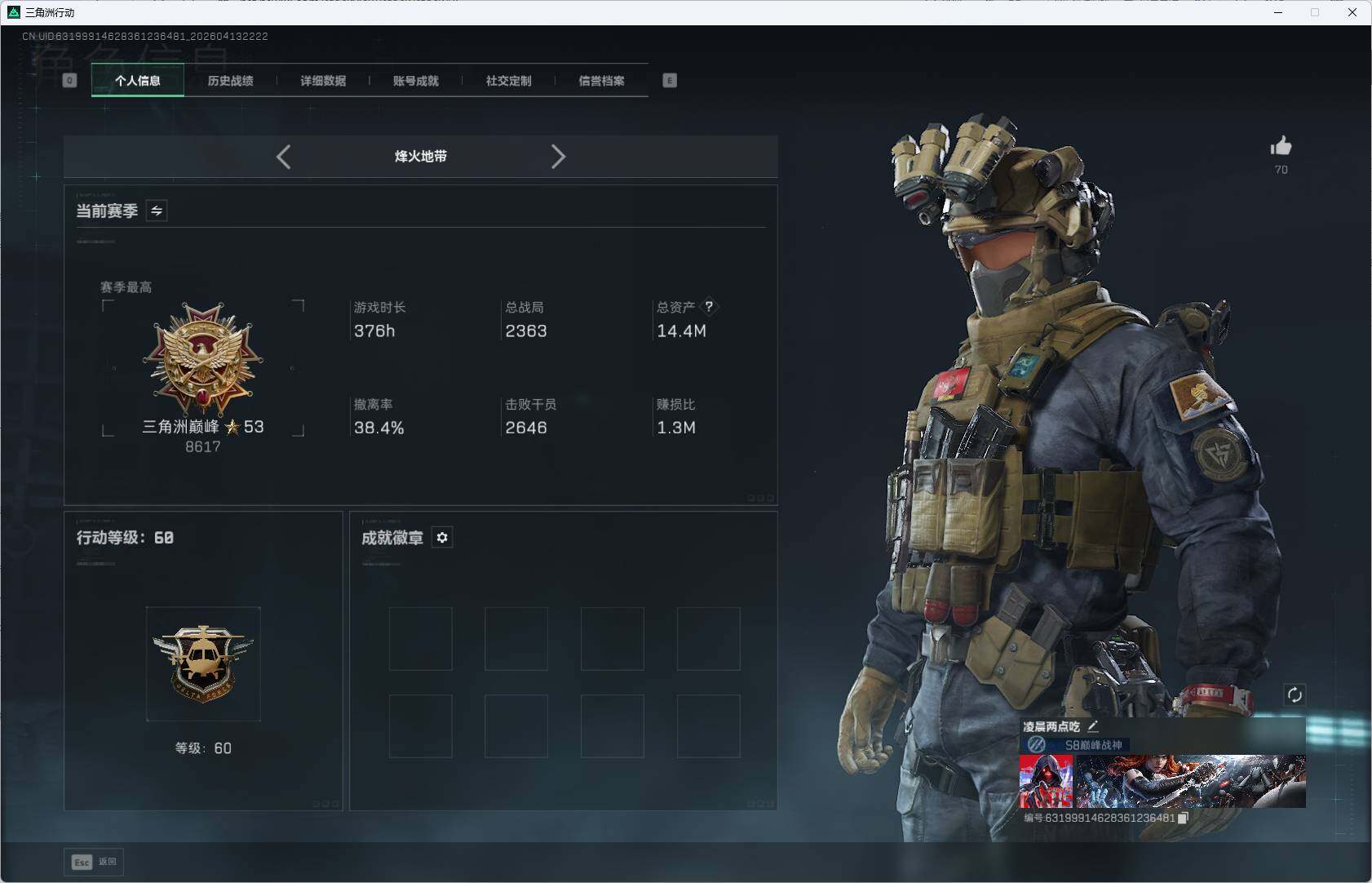The height and width of the screenshot is (883, 1372).
Task: Click the red hooded avatar thumbnail
Action: pyautogui.click(x=1047, y=781)
